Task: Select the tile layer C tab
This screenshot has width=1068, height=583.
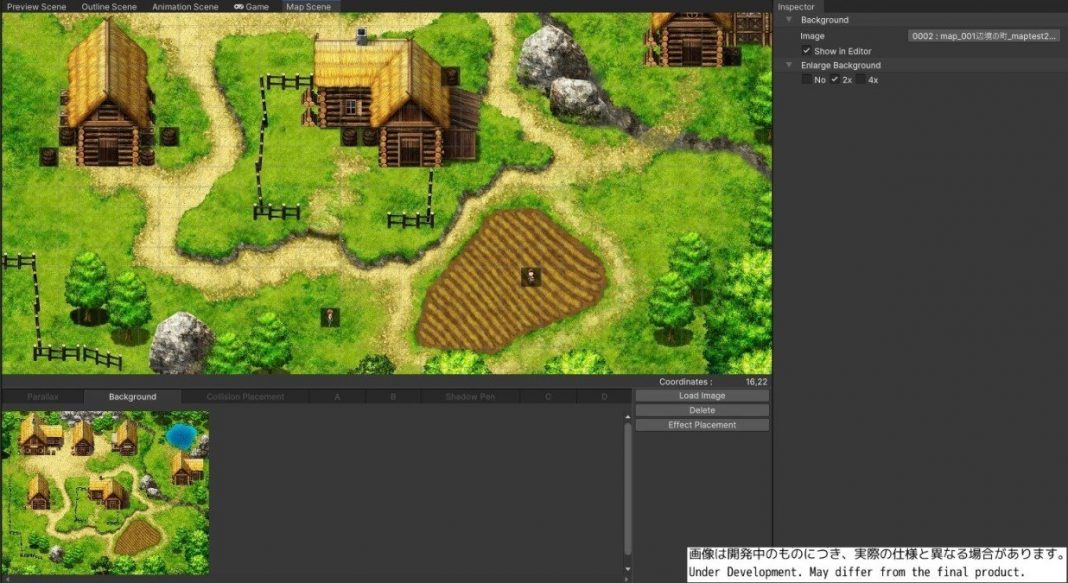Action: coord(548,396)
